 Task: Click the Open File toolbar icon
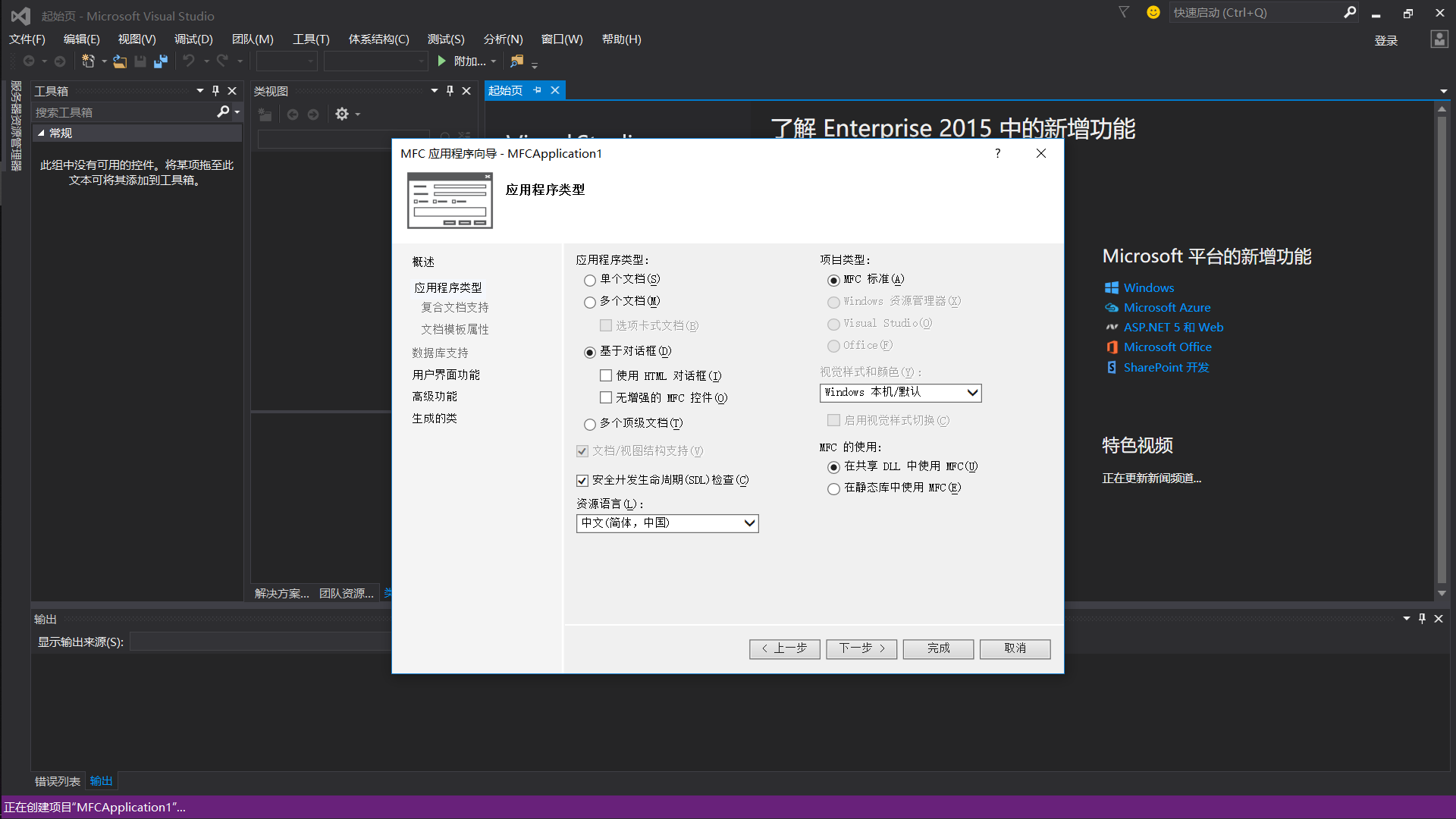tap(120, 61)
